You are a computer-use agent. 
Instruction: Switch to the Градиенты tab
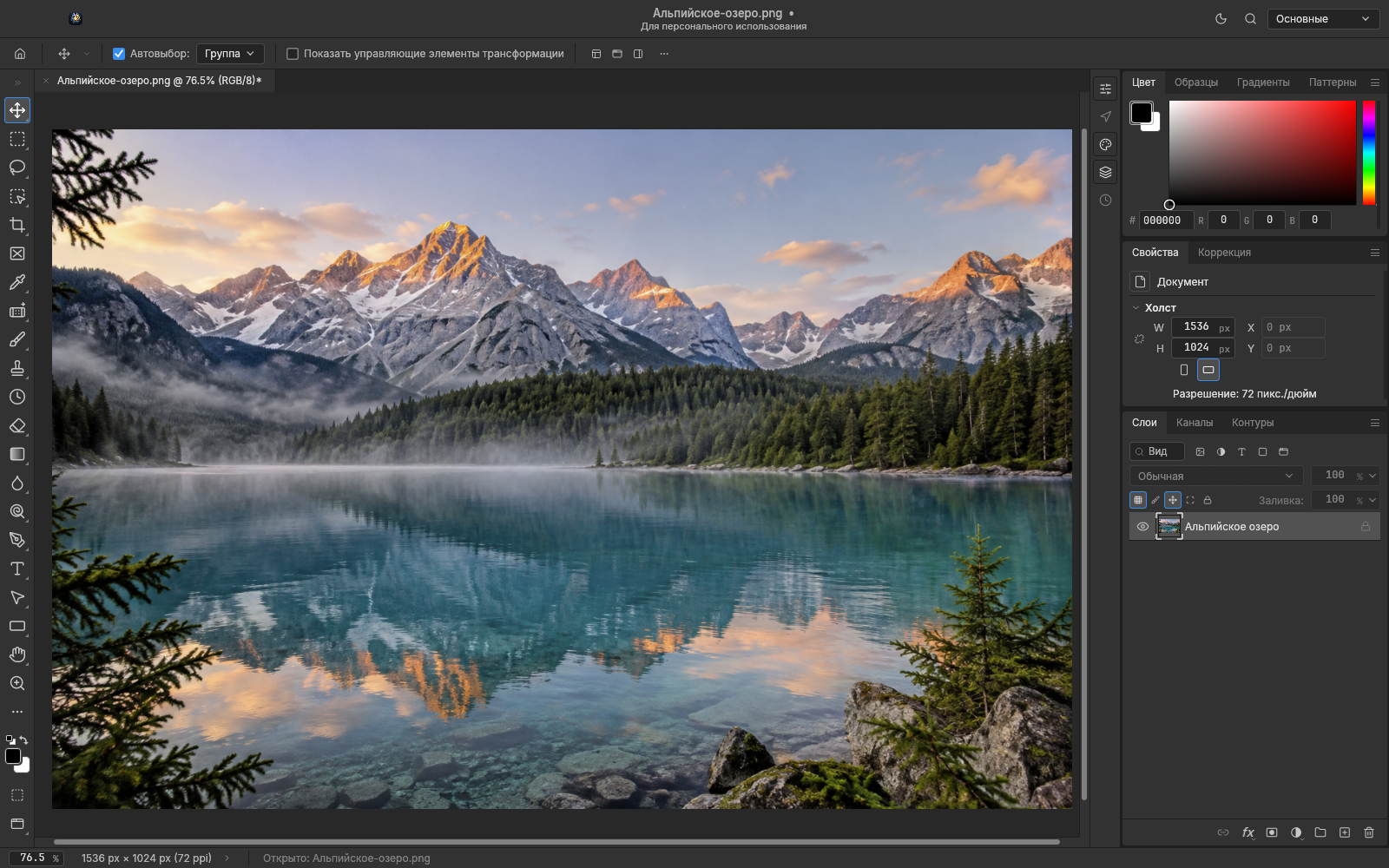coord(1263,82)
